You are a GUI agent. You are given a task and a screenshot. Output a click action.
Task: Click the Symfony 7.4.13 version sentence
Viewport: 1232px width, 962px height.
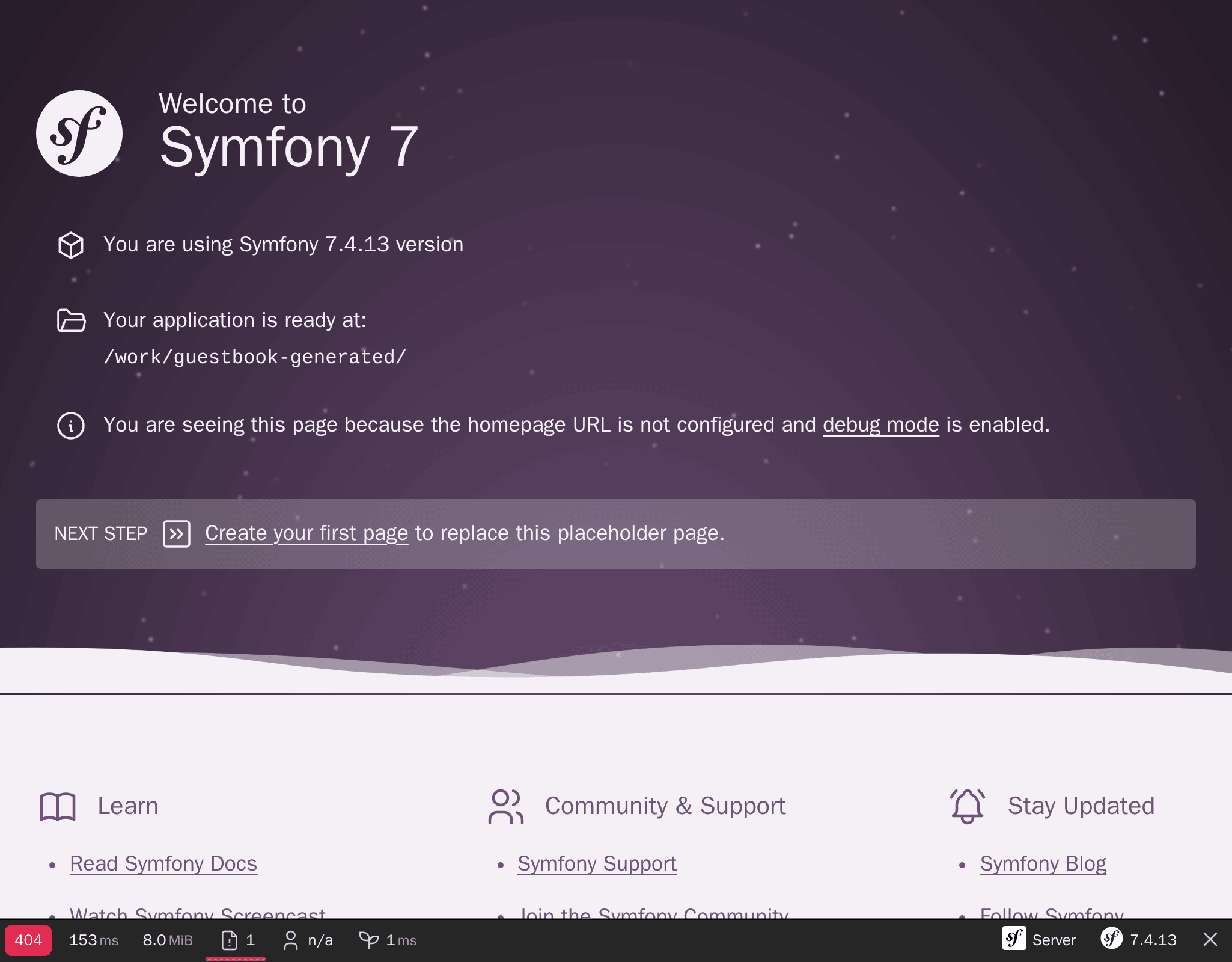point(284,245)
